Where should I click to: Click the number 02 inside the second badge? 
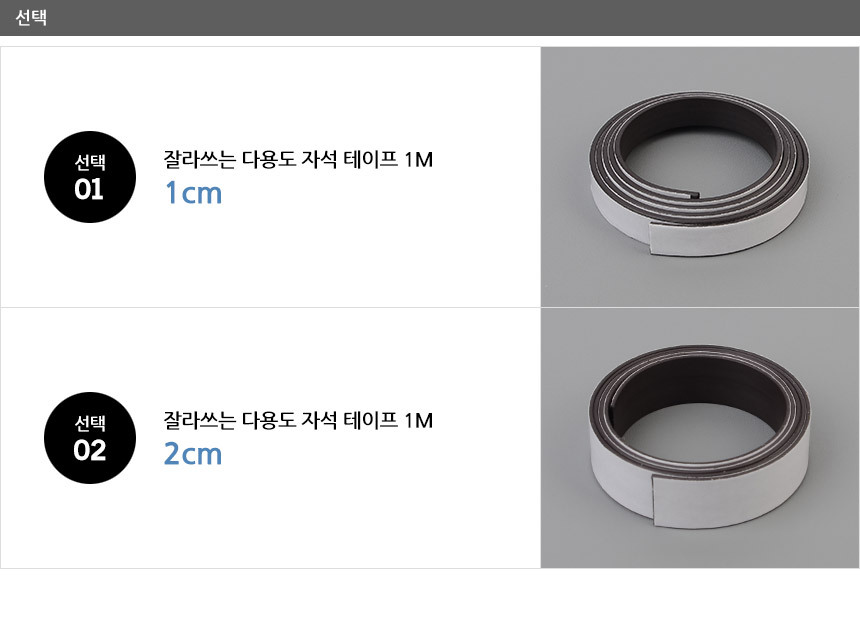coord(89,451)
